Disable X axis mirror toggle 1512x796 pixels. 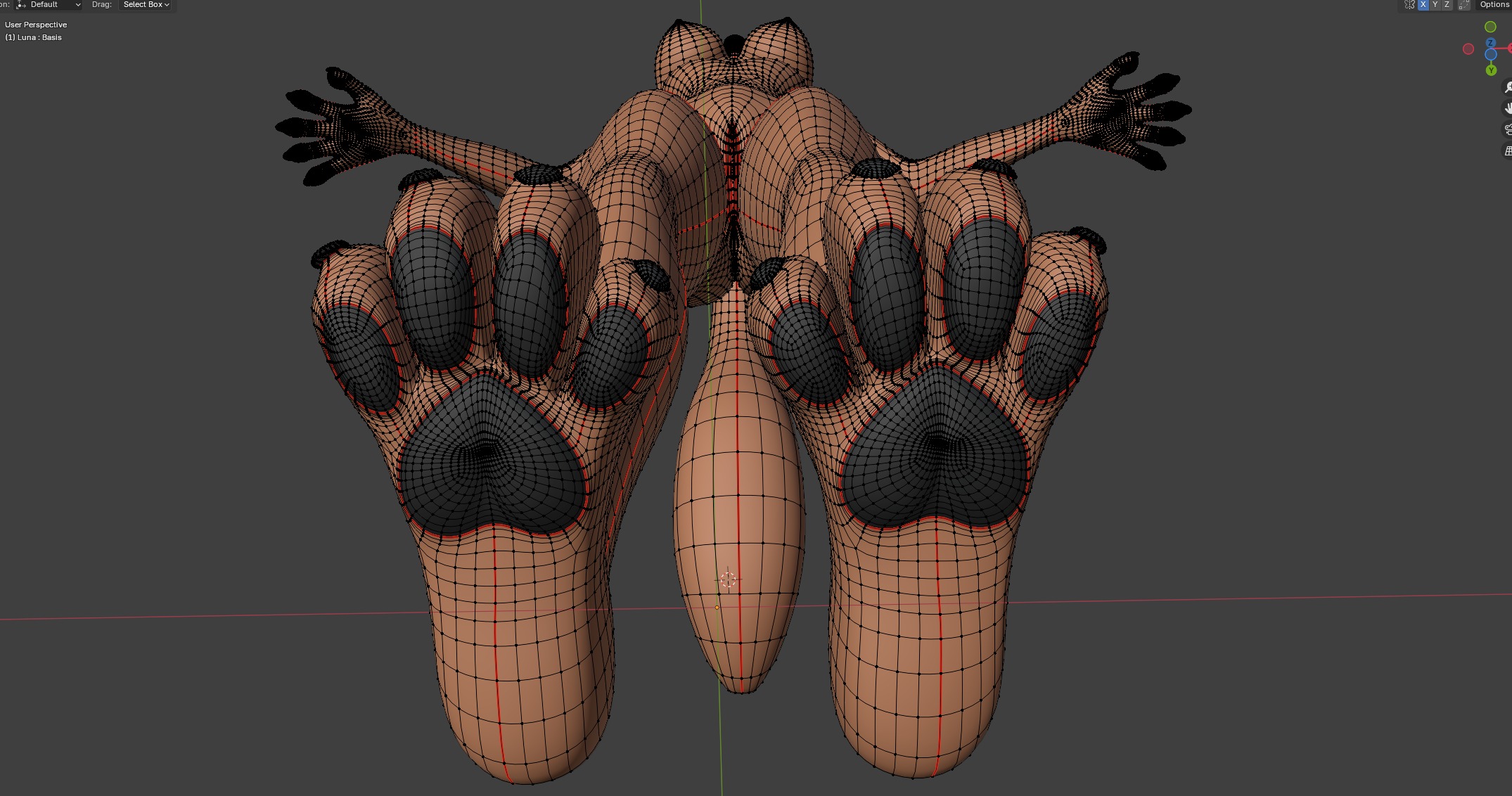coord(1423,5)
